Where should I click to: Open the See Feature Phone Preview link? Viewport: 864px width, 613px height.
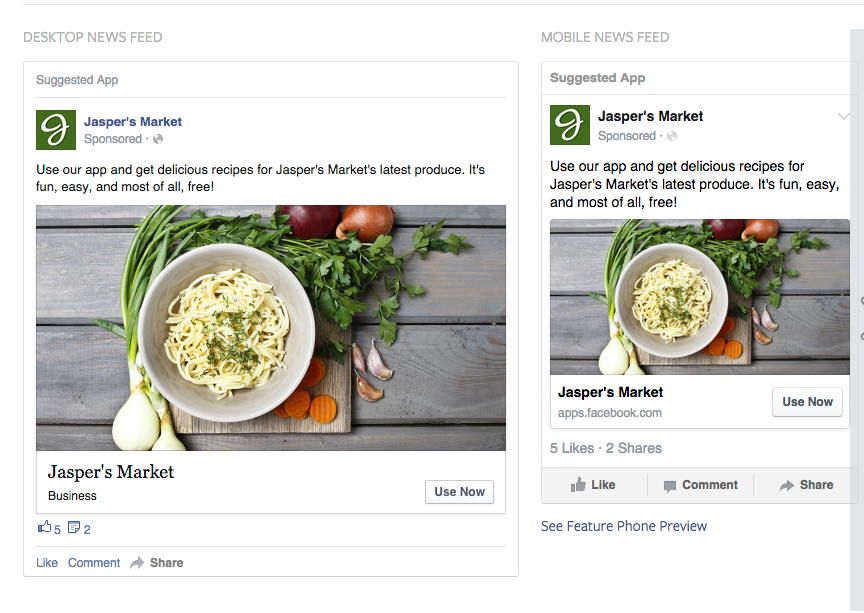point(624,526)
